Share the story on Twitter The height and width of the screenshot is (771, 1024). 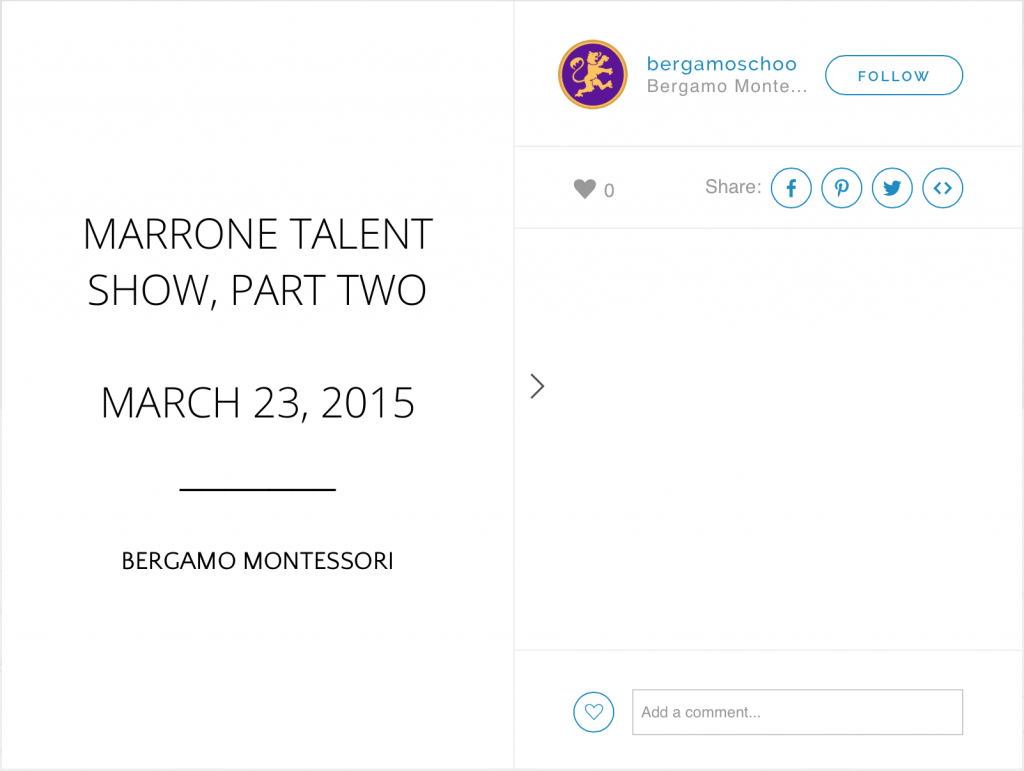[892, 188]
